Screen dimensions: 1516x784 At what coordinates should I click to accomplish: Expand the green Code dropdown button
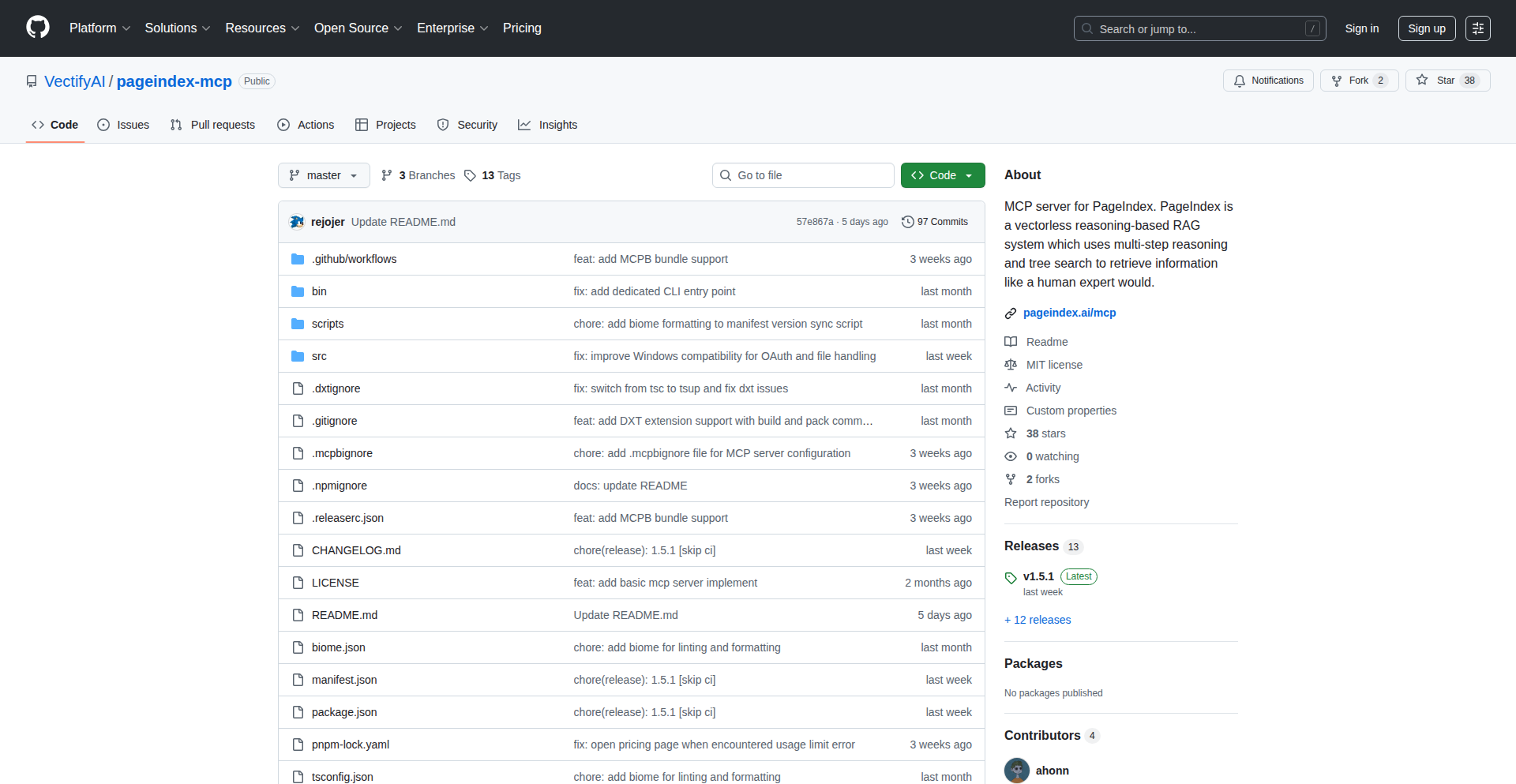pyautogui.click(x=942, y=175)
